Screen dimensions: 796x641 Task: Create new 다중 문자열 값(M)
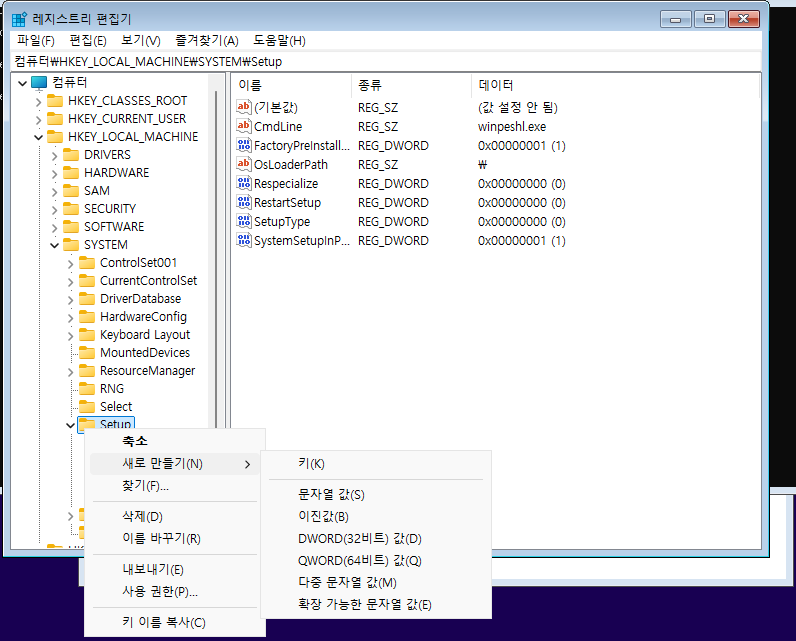click(376, 583)
